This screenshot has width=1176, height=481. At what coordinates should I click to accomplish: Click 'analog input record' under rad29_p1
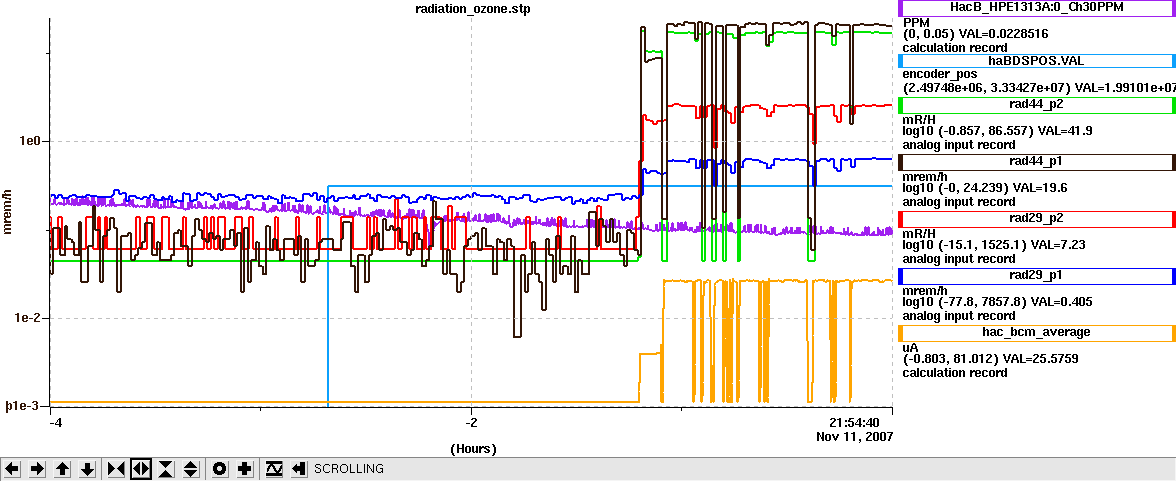click(959, 315)
